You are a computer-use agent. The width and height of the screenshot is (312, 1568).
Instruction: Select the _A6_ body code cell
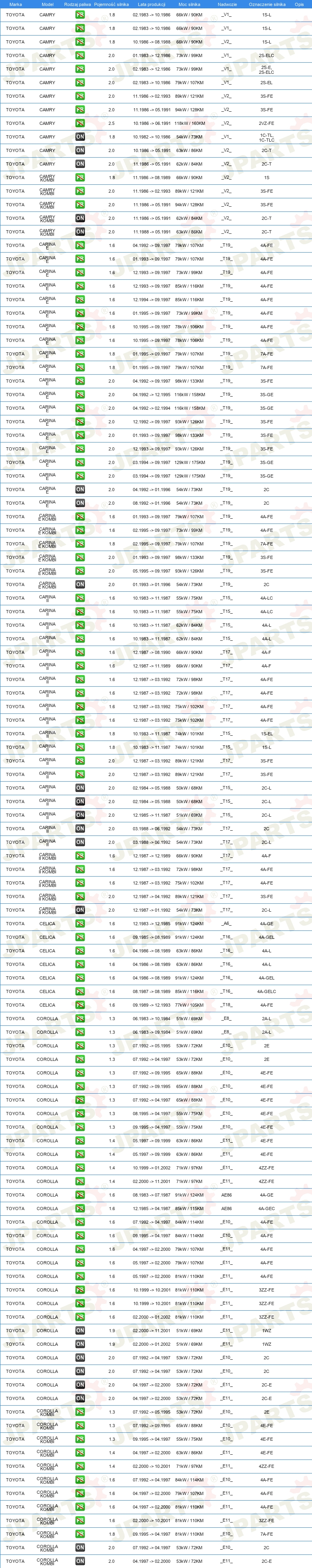[x=226, y=924]
